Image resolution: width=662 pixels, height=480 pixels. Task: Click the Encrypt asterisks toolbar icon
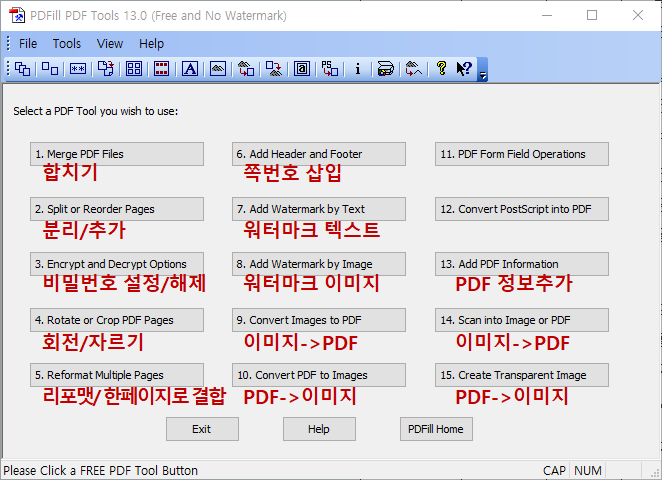[78, 69]
